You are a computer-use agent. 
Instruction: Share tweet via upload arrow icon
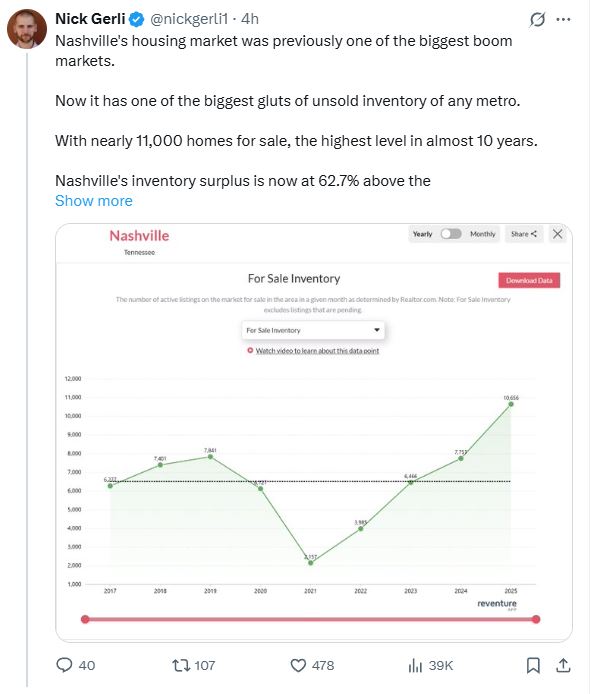point(563,665)
